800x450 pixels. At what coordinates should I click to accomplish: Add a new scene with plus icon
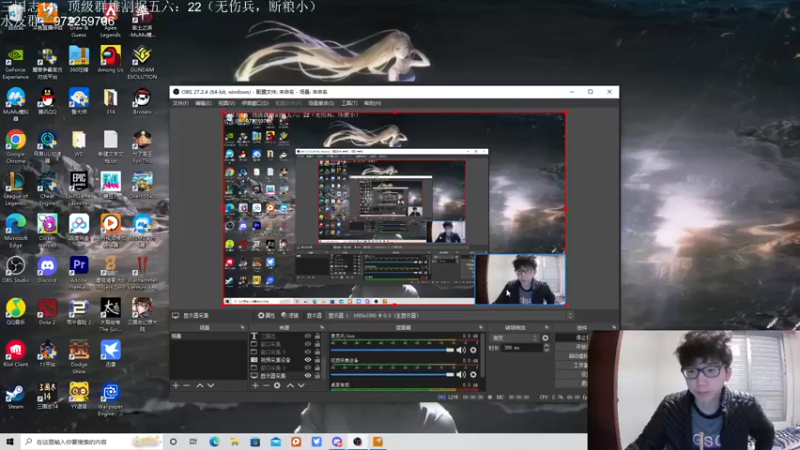[176, 385]
